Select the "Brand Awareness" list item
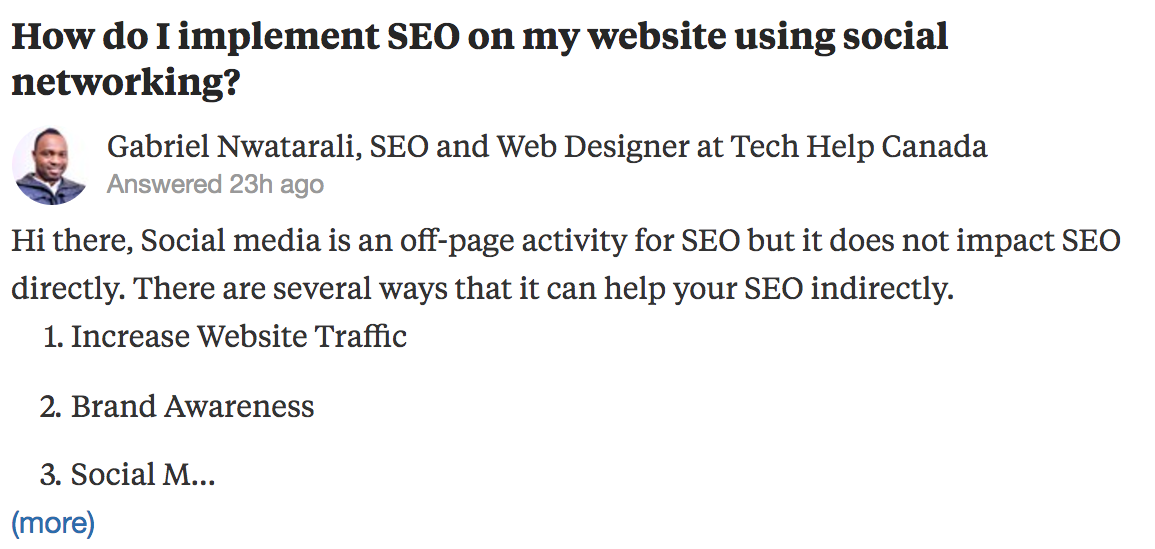 pyautogui.click(x=192, y=406)
